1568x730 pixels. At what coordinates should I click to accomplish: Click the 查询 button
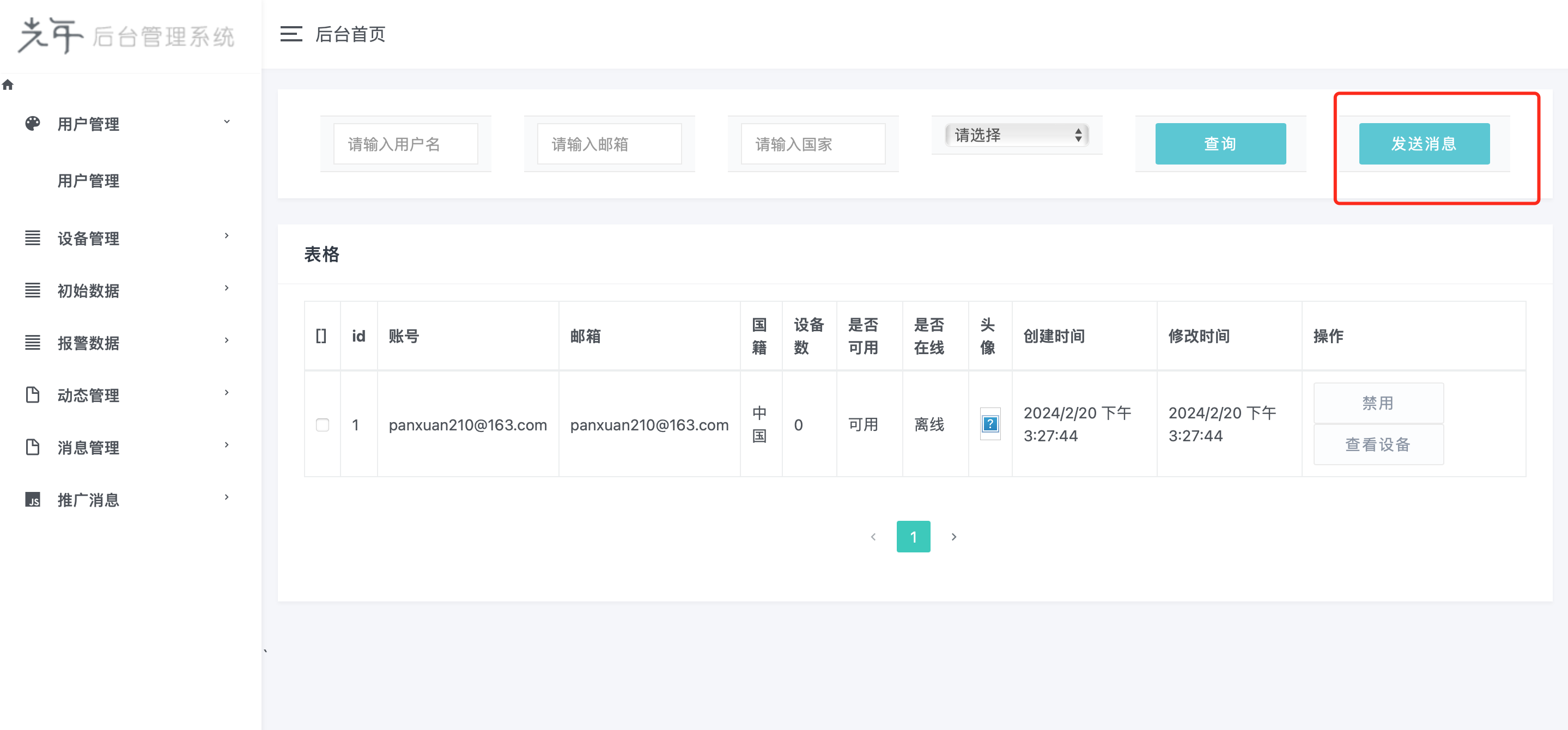tap(1220, 144)
